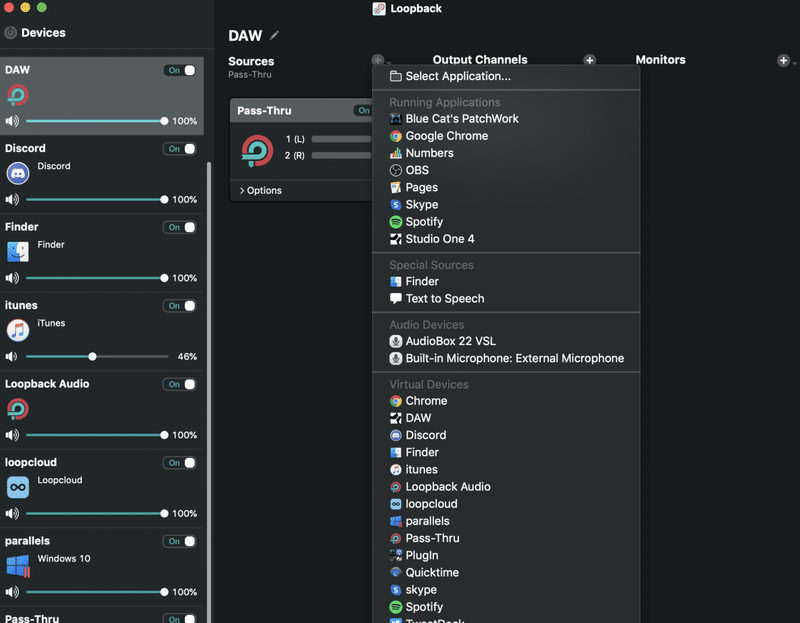Screen dimensions: 800x623
Task: Select Pages from running applications
Action: point(506,187)
